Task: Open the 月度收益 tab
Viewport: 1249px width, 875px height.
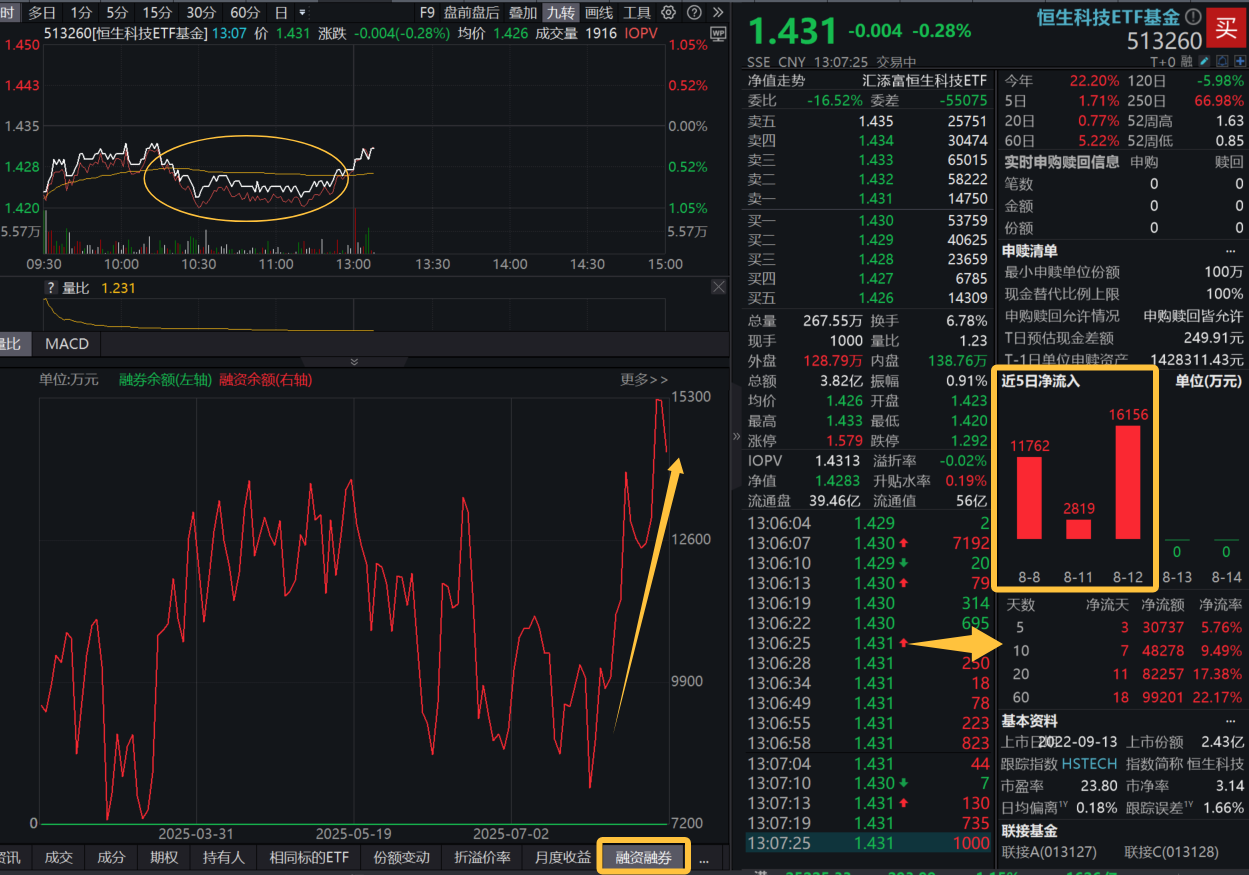Action: pos(560,856)
